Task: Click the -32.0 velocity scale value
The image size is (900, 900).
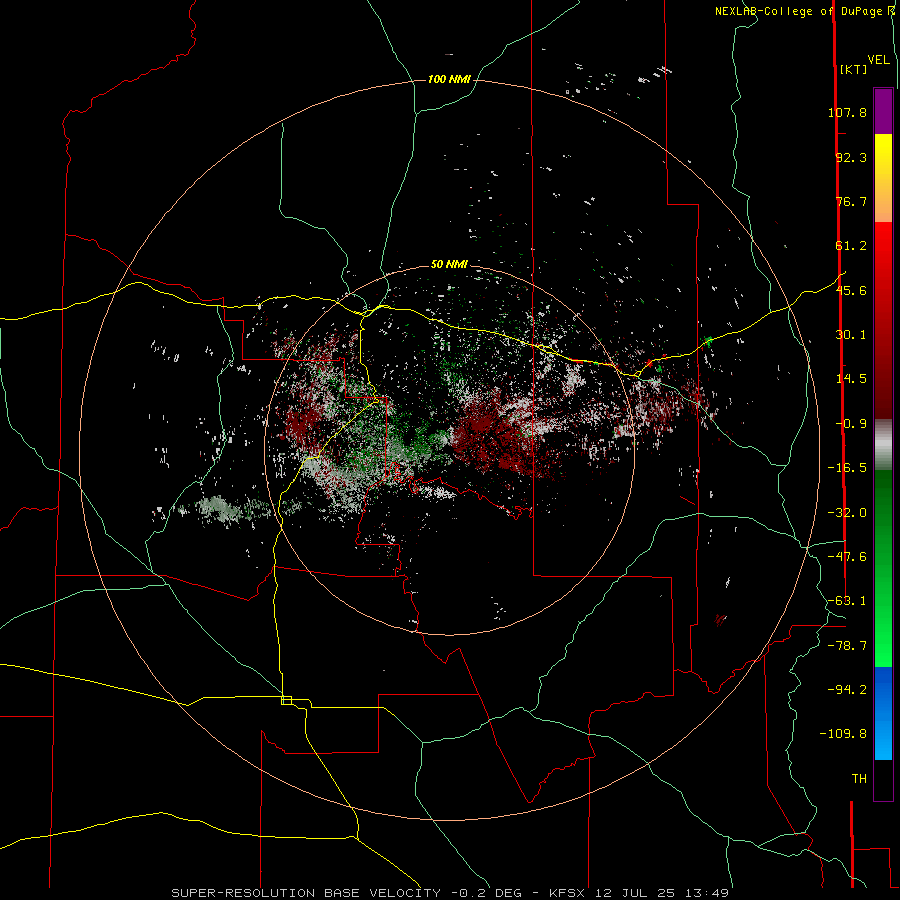Action: click(x=847, y=513)
